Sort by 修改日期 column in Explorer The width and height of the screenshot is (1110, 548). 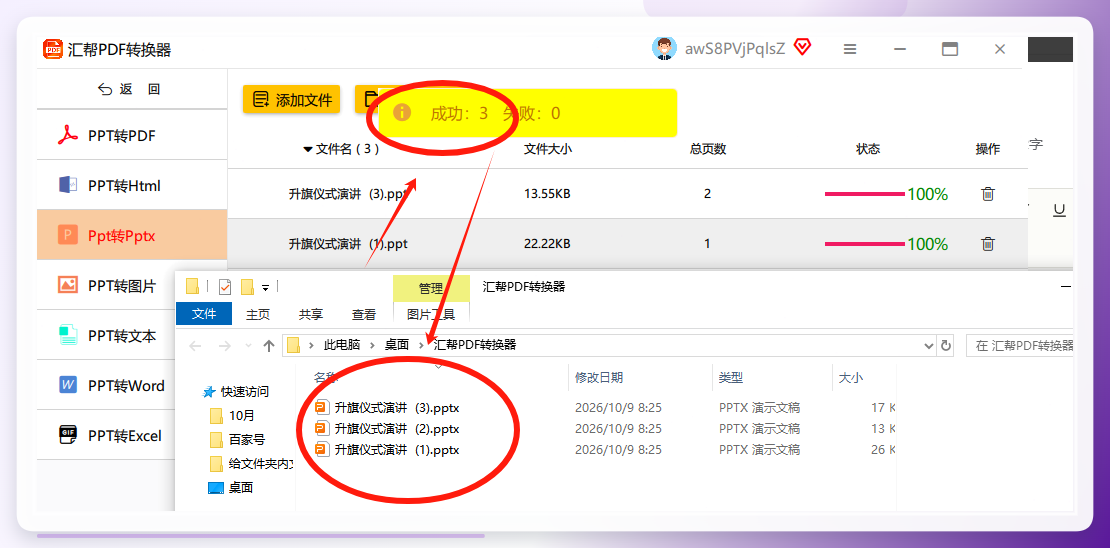[x=599, y=377]
